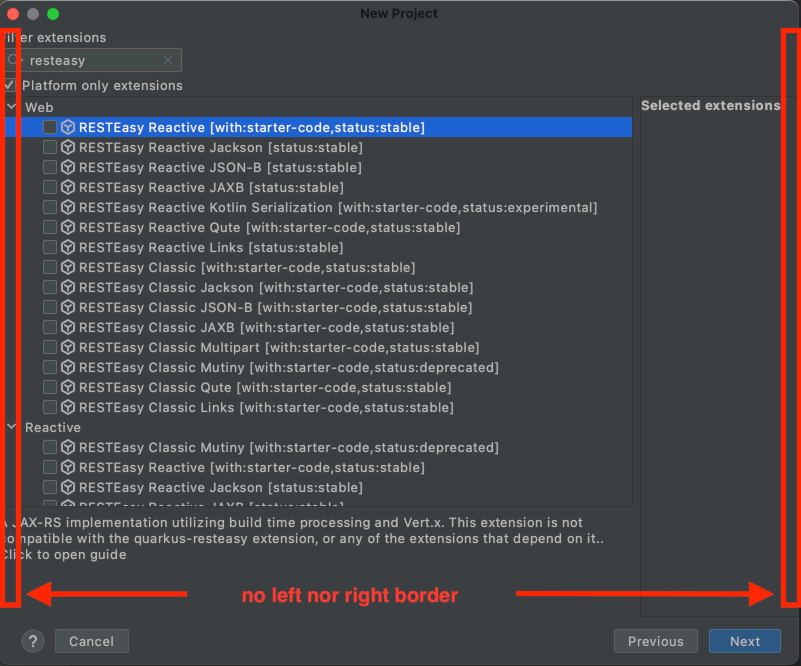Screen dimensions: 801x666
Task: Select Web group's RESTEasy Classic Mutiny deprecated row
Action: click(x=289, y=368)
